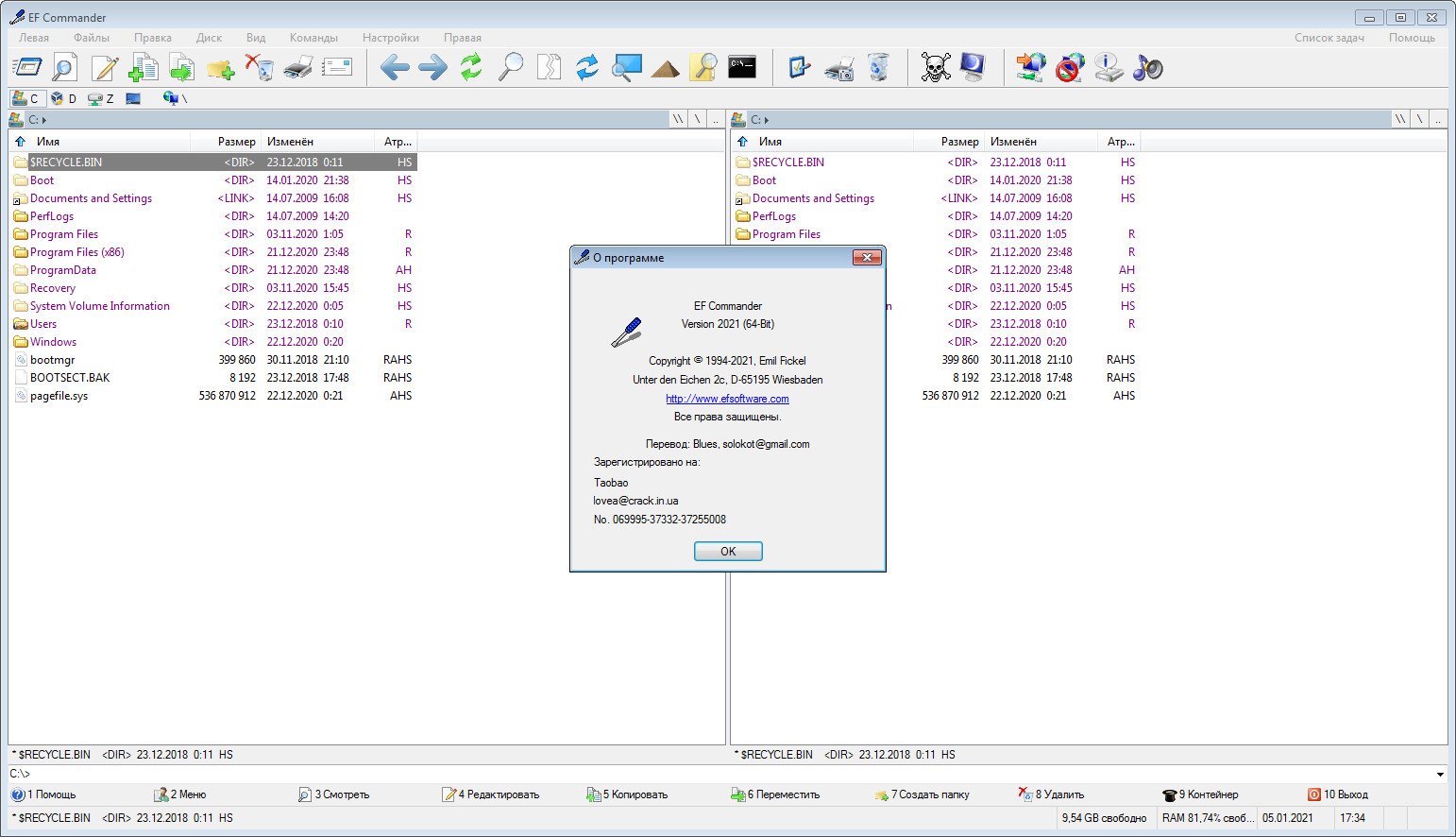Click F5 Копировать button
The width and height of the screenshot is (1456, 837).
point(627,794)
